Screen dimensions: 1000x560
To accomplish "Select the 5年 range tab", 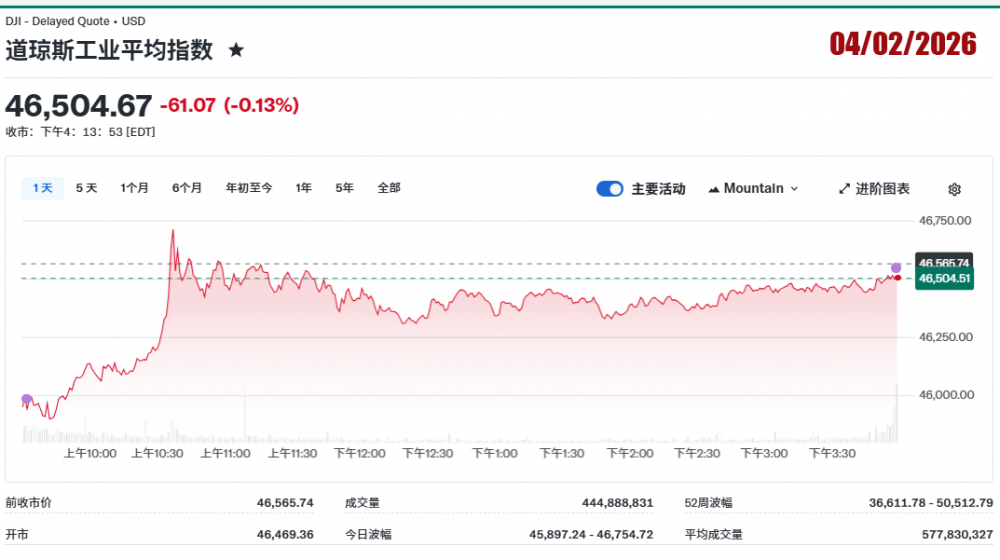I will coord(344,188).
